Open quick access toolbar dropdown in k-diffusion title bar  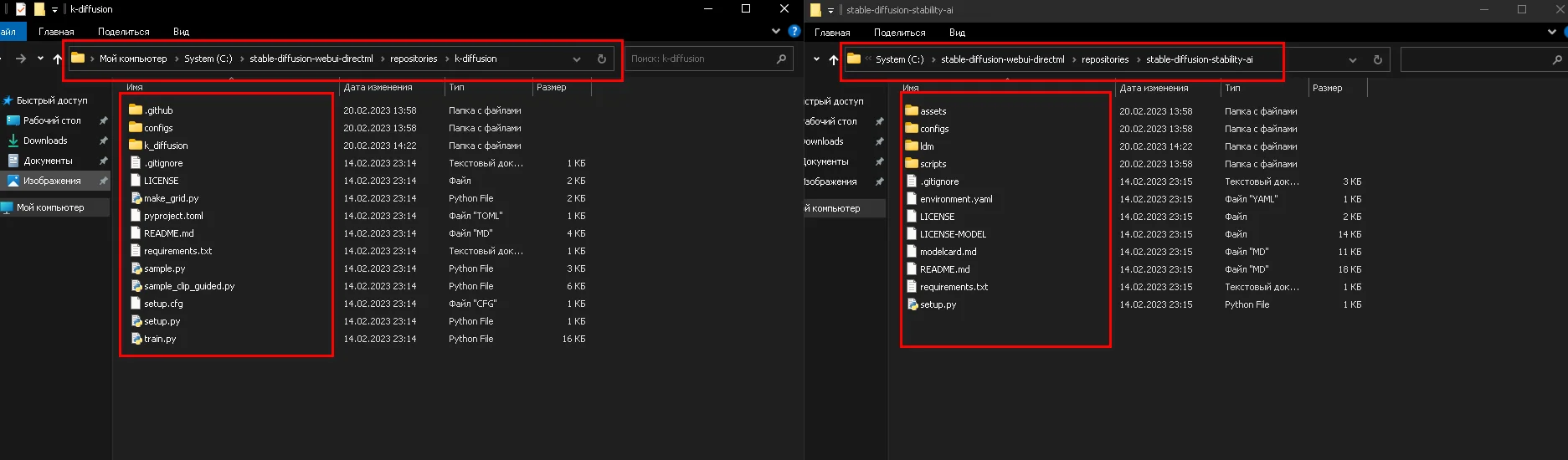point(54,10)
